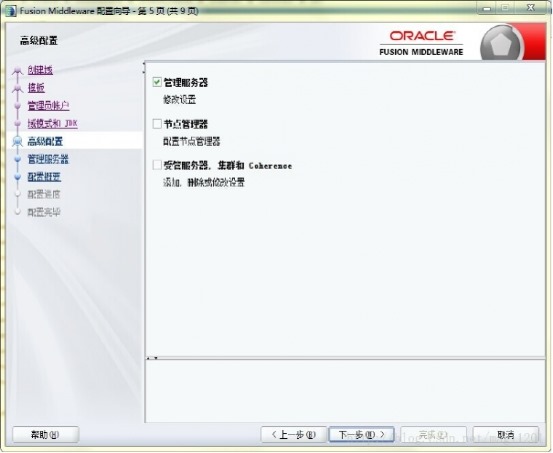Tick the 节点管理器 checkbox
Screen dimensions: 553x453
pos(157,124)
